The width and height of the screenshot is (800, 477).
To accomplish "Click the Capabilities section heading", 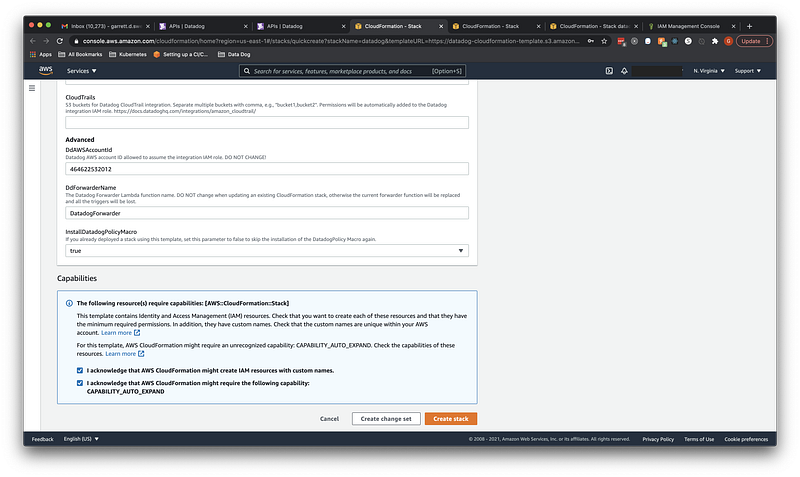I will tap(77, 278).
